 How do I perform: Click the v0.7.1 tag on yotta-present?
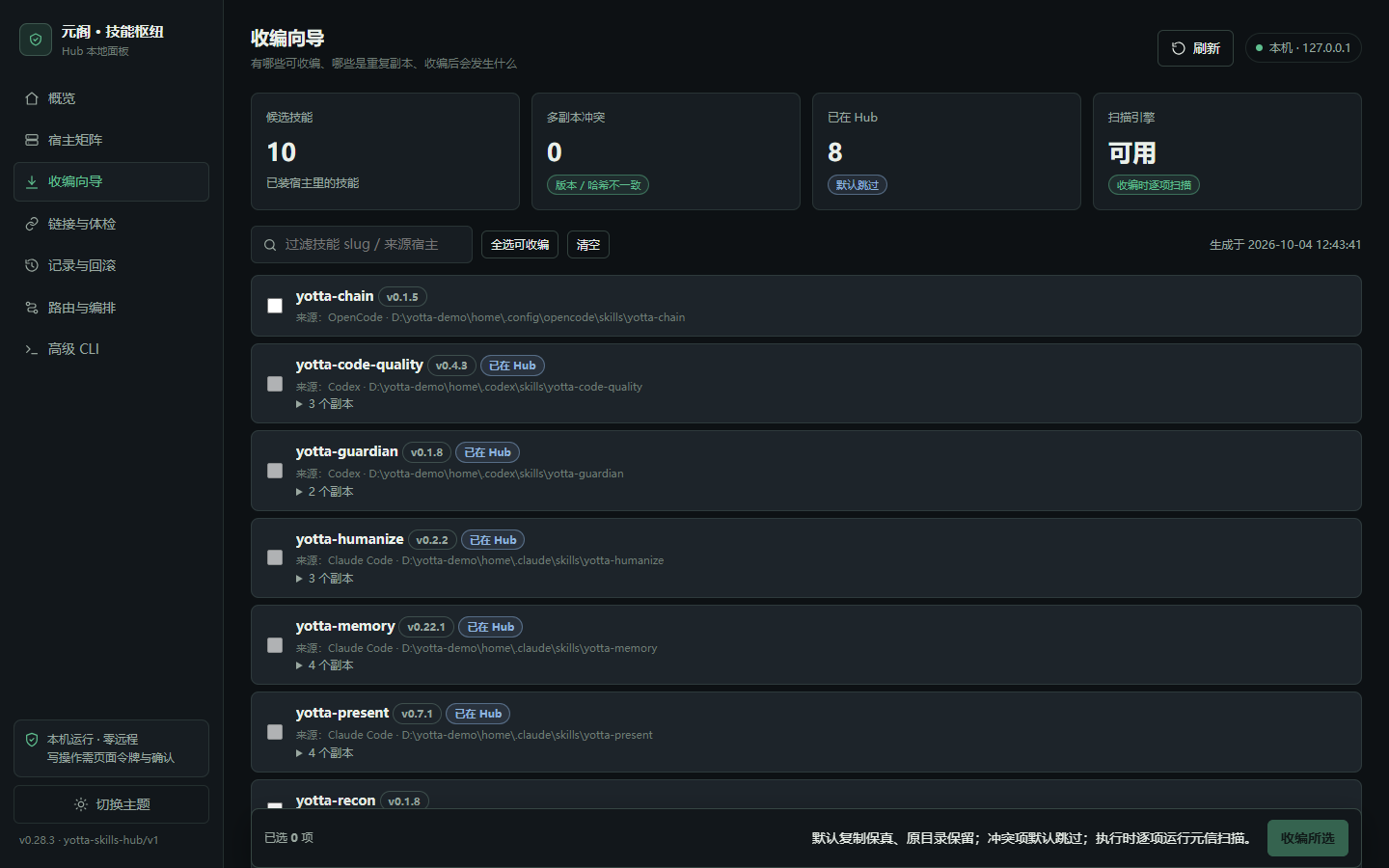pyautogui.click(x=417, y=714)
